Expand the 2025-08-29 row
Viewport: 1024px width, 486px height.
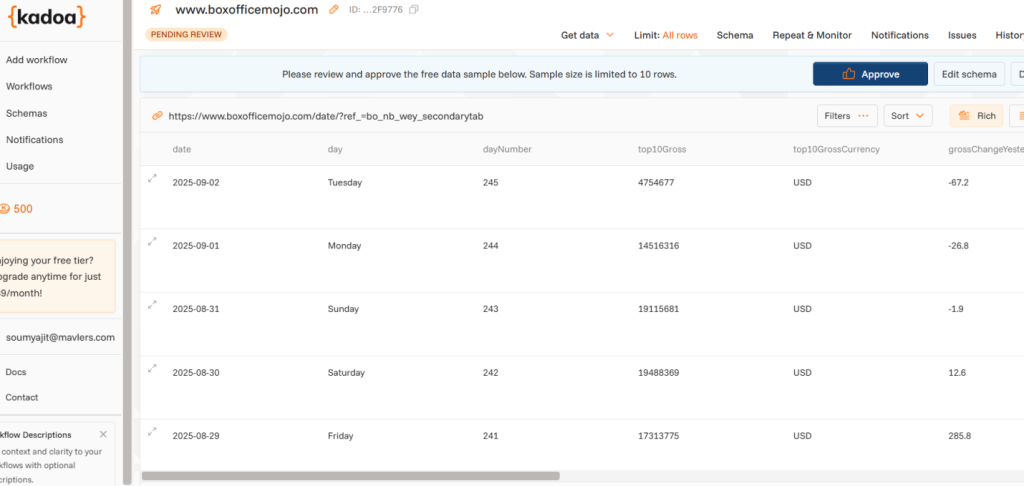click(x=152, y=431)
